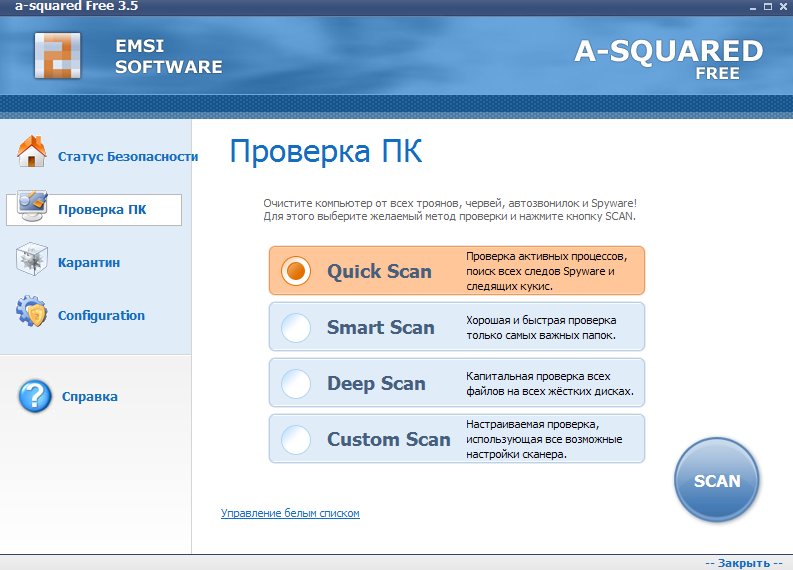Click the Custom Scan label text
The width and height of the screenshot is (793, 570).
point(389,440)
